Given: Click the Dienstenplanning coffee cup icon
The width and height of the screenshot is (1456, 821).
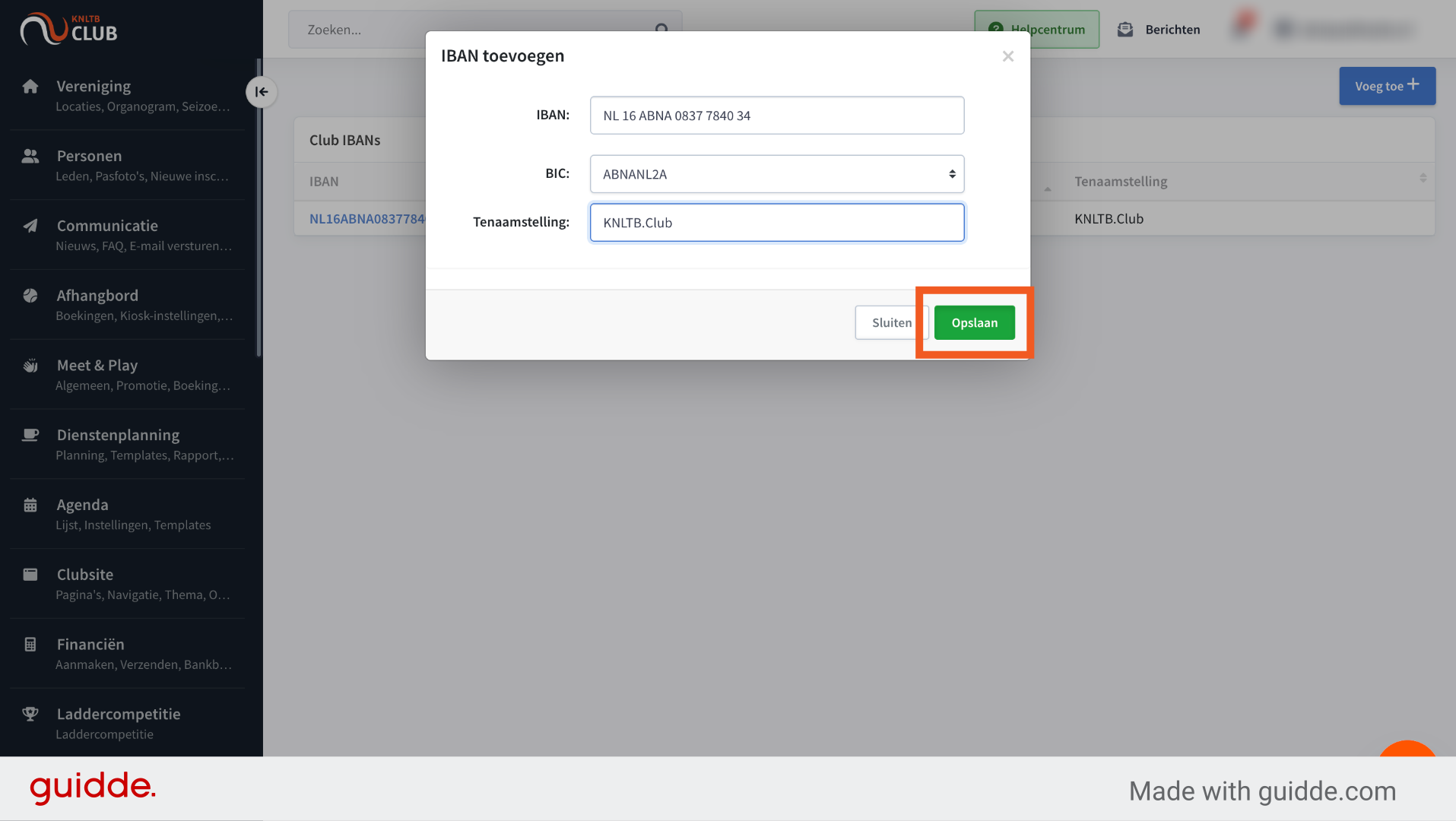Looking at the screenshot, I should pos(30,435).
